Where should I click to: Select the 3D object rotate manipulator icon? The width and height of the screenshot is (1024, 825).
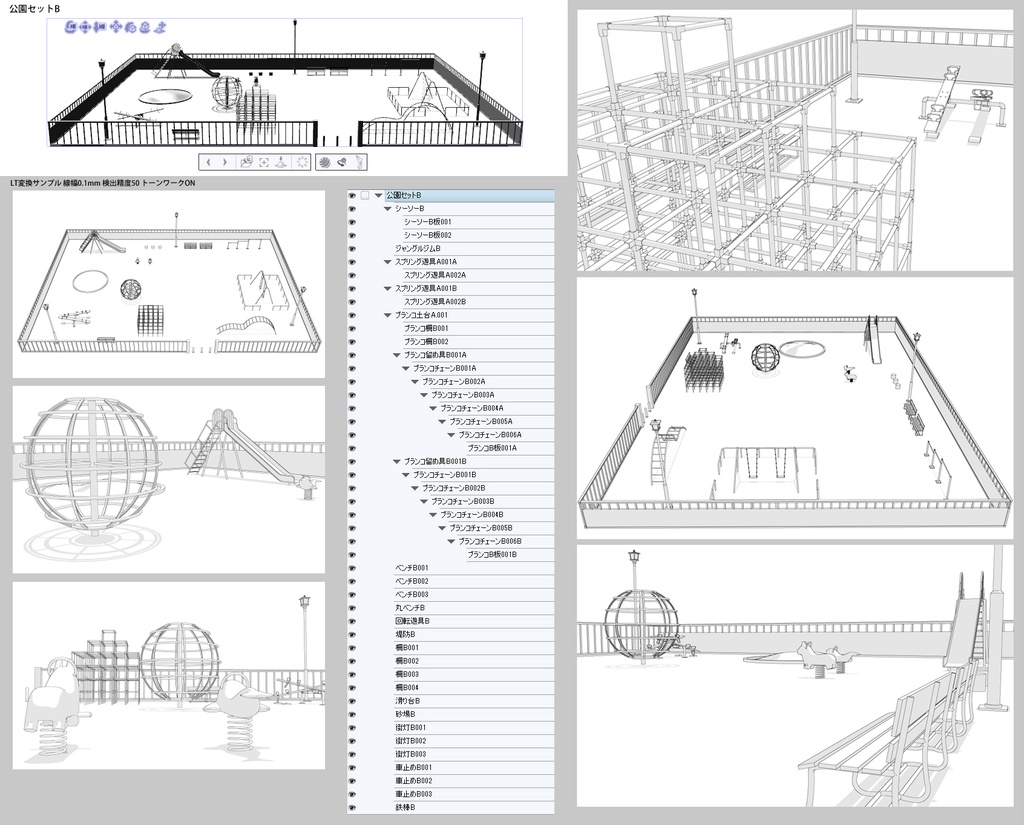[131, 27]
